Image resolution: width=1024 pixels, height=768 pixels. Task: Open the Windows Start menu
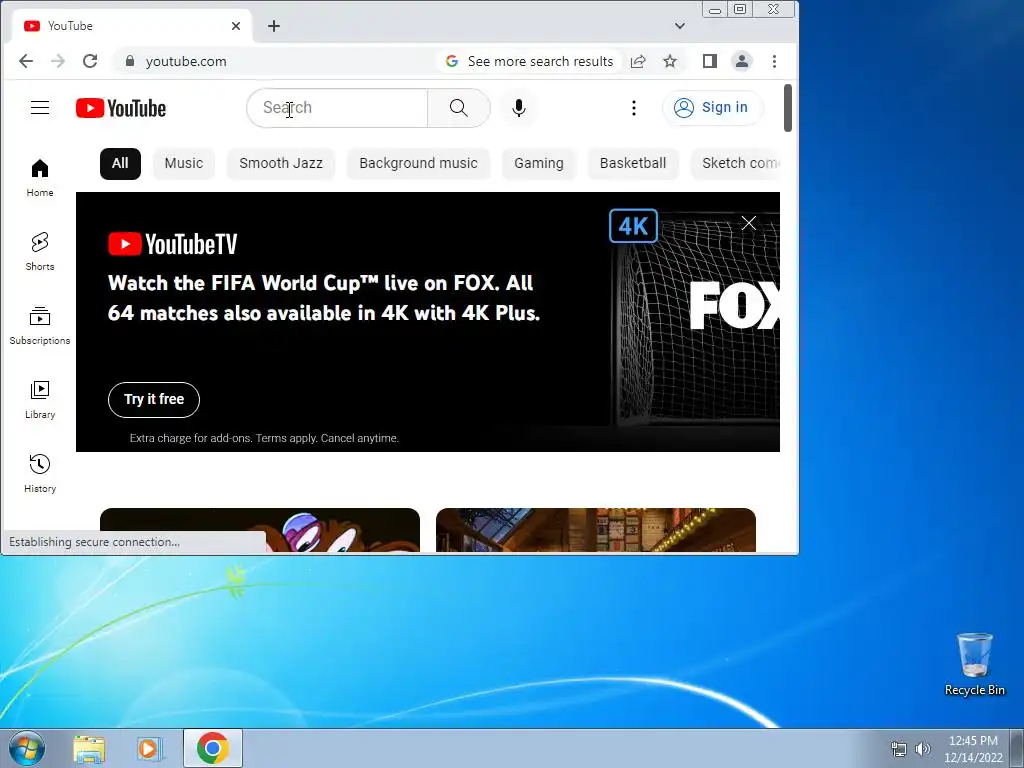[x=26, y=748]
